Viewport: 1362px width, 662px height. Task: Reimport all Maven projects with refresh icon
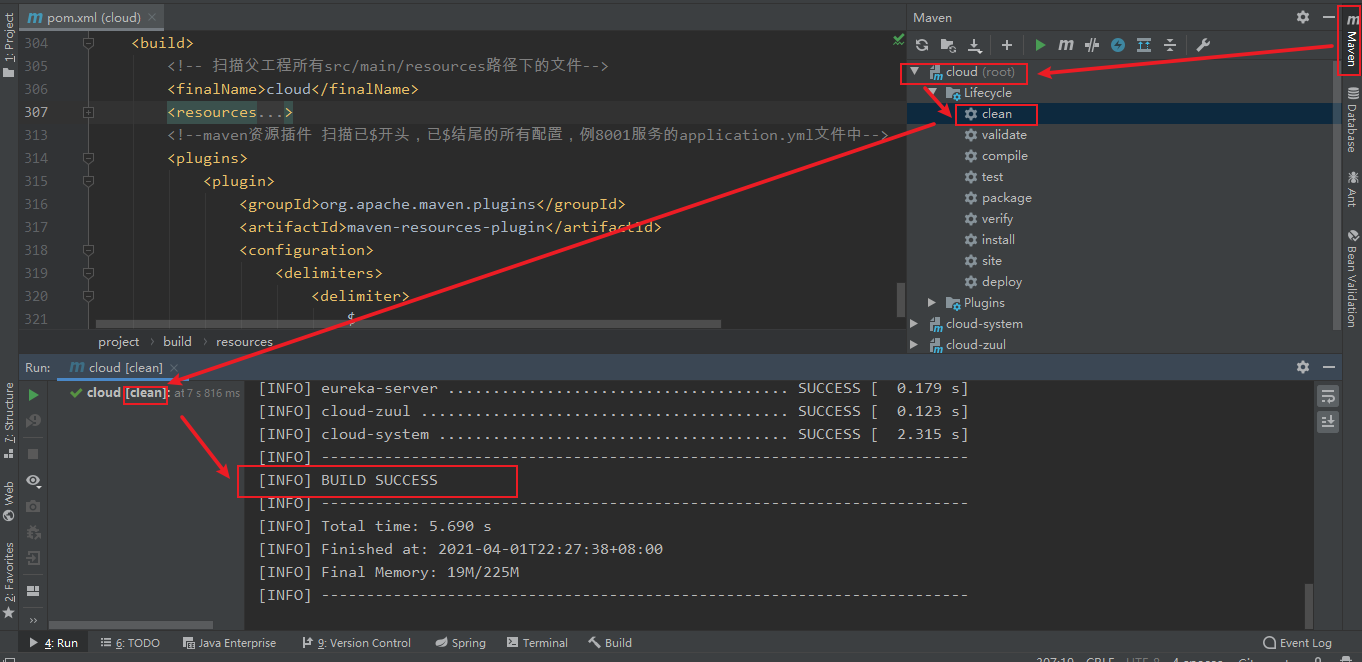click(922, 45)
